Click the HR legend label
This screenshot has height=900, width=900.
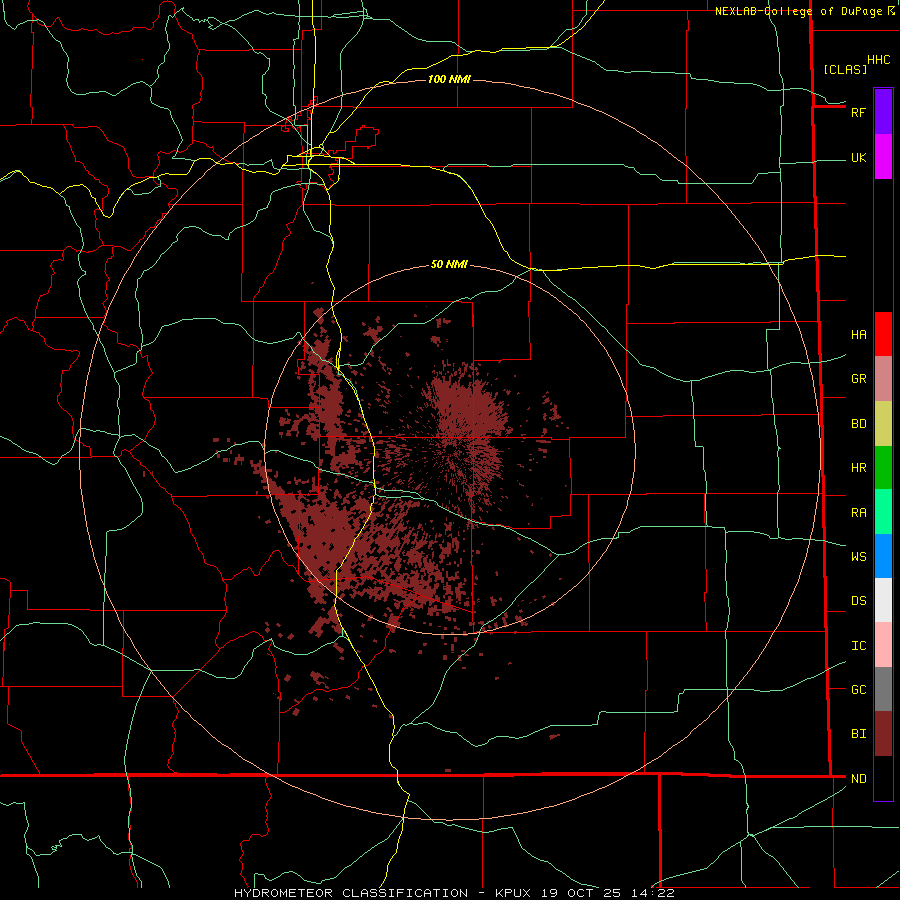click(858, 468)
